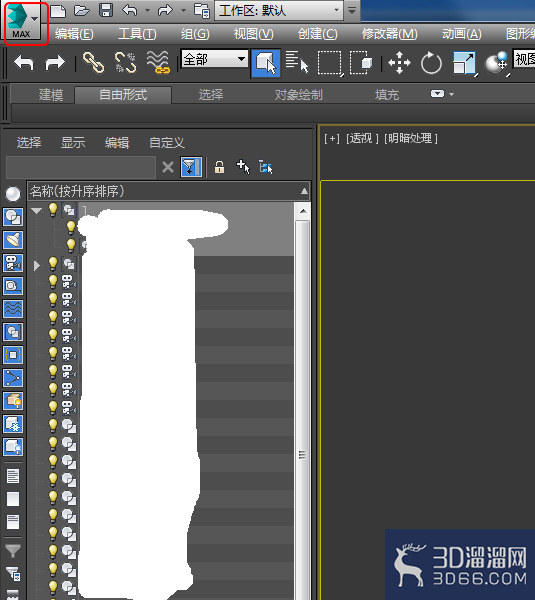
Task: Activate the Select and Link tool
Action: [x=93, y=62]
